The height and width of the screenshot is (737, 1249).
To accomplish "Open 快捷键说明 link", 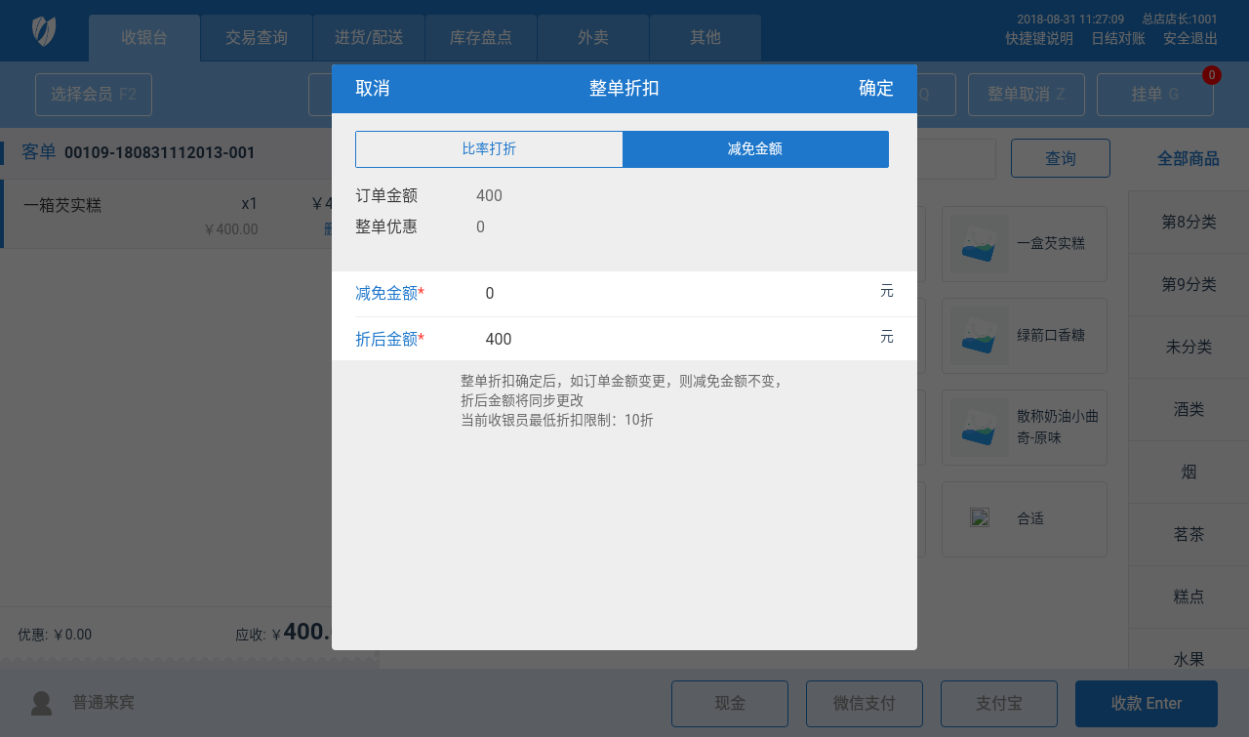I will 1039,39.
